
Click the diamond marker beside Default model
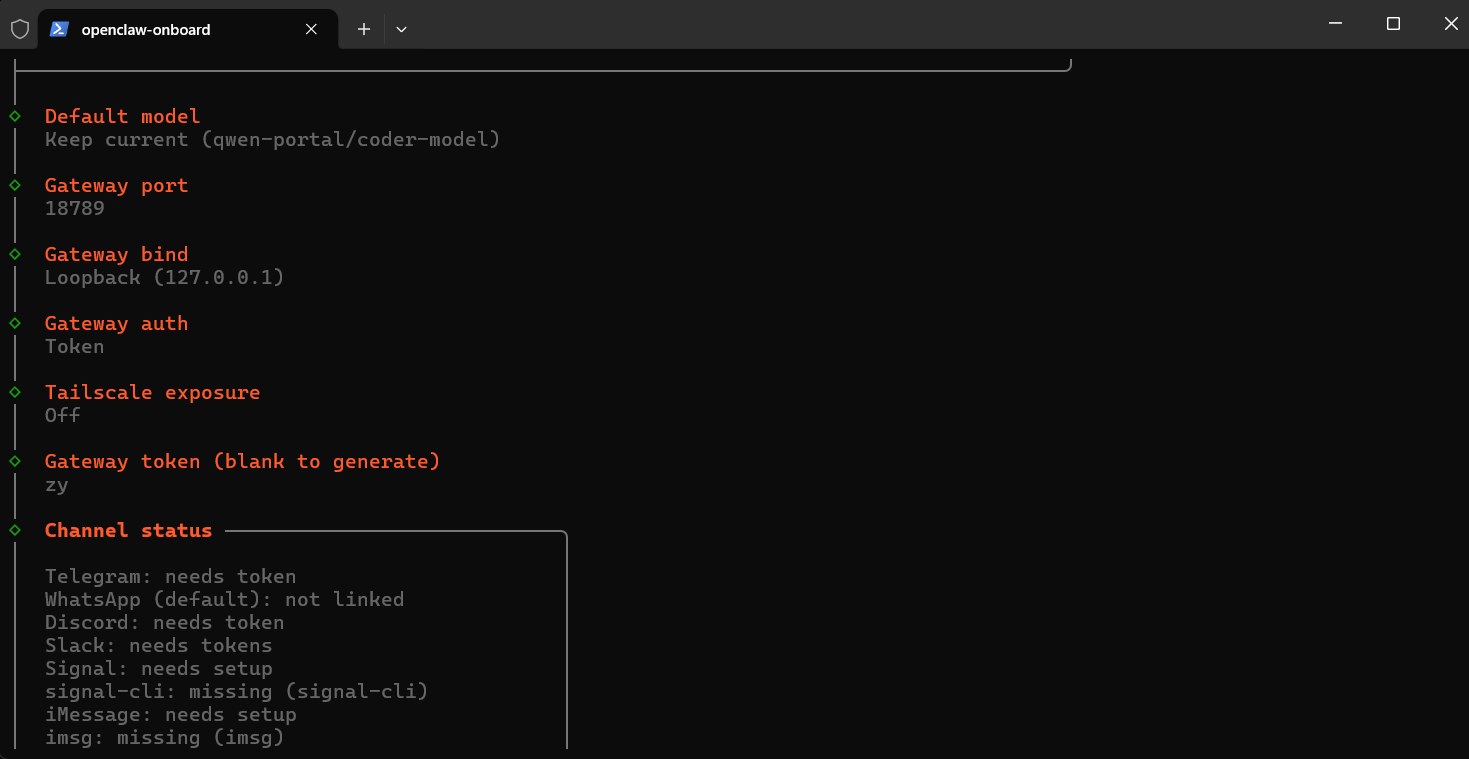coord(15,116)
